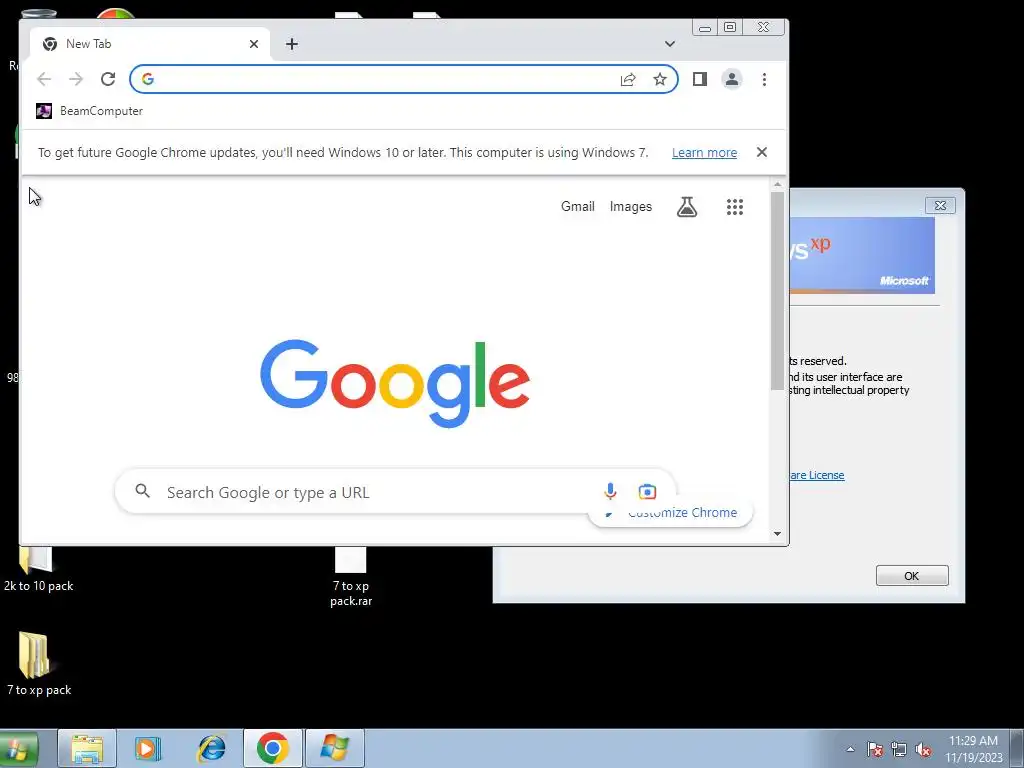Bookmark this tab with the star icon
This screenshot has width=1024, height=768.
coord(660,79)
